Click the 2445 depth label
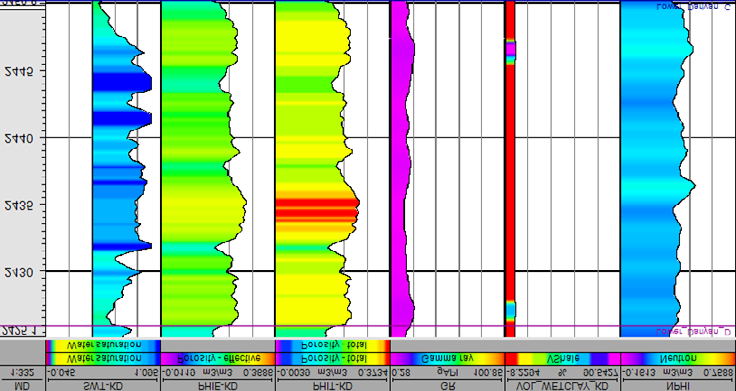 click(x=20, y=72)
